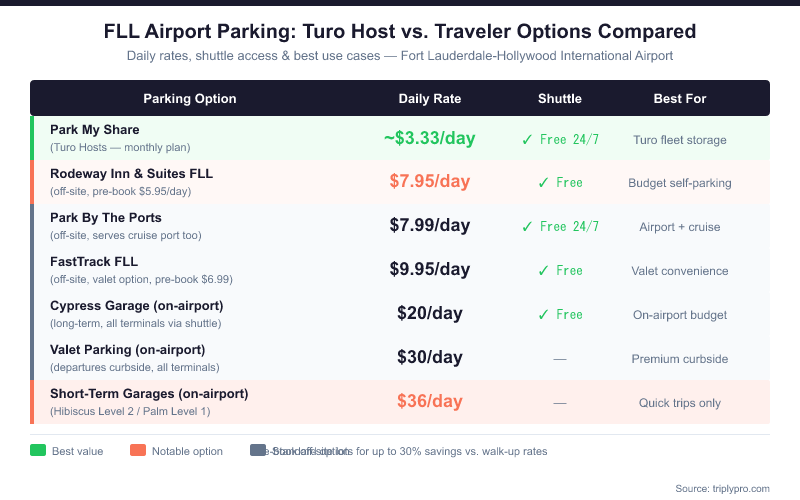Viewport: 800px width, 500px height.
Task: Open the triplypro.com source link
Action: (x=722, y=488)
